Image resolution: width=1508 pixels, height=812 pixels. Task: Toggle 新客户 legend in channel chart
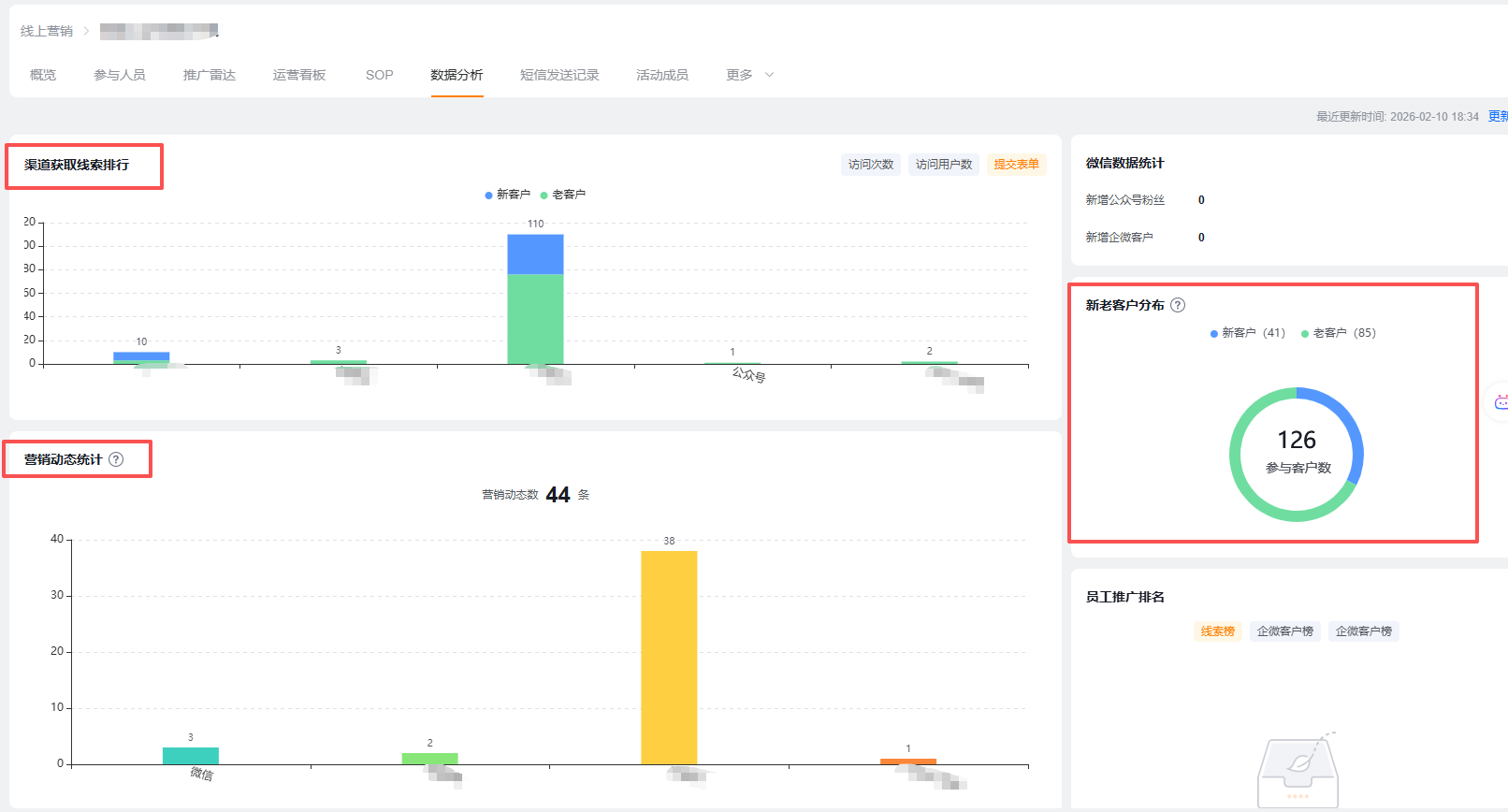(x=508, y=195)
